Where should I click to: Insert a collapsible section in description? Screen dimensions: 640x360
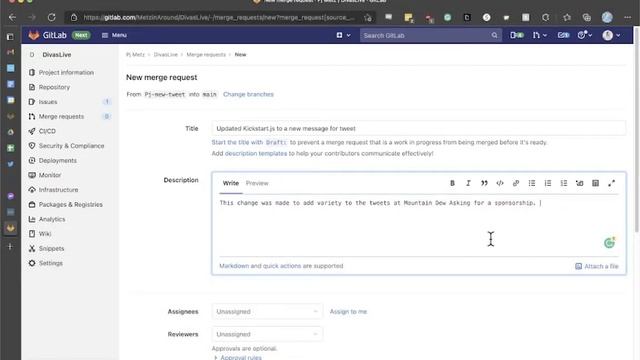tap(580, 183)
